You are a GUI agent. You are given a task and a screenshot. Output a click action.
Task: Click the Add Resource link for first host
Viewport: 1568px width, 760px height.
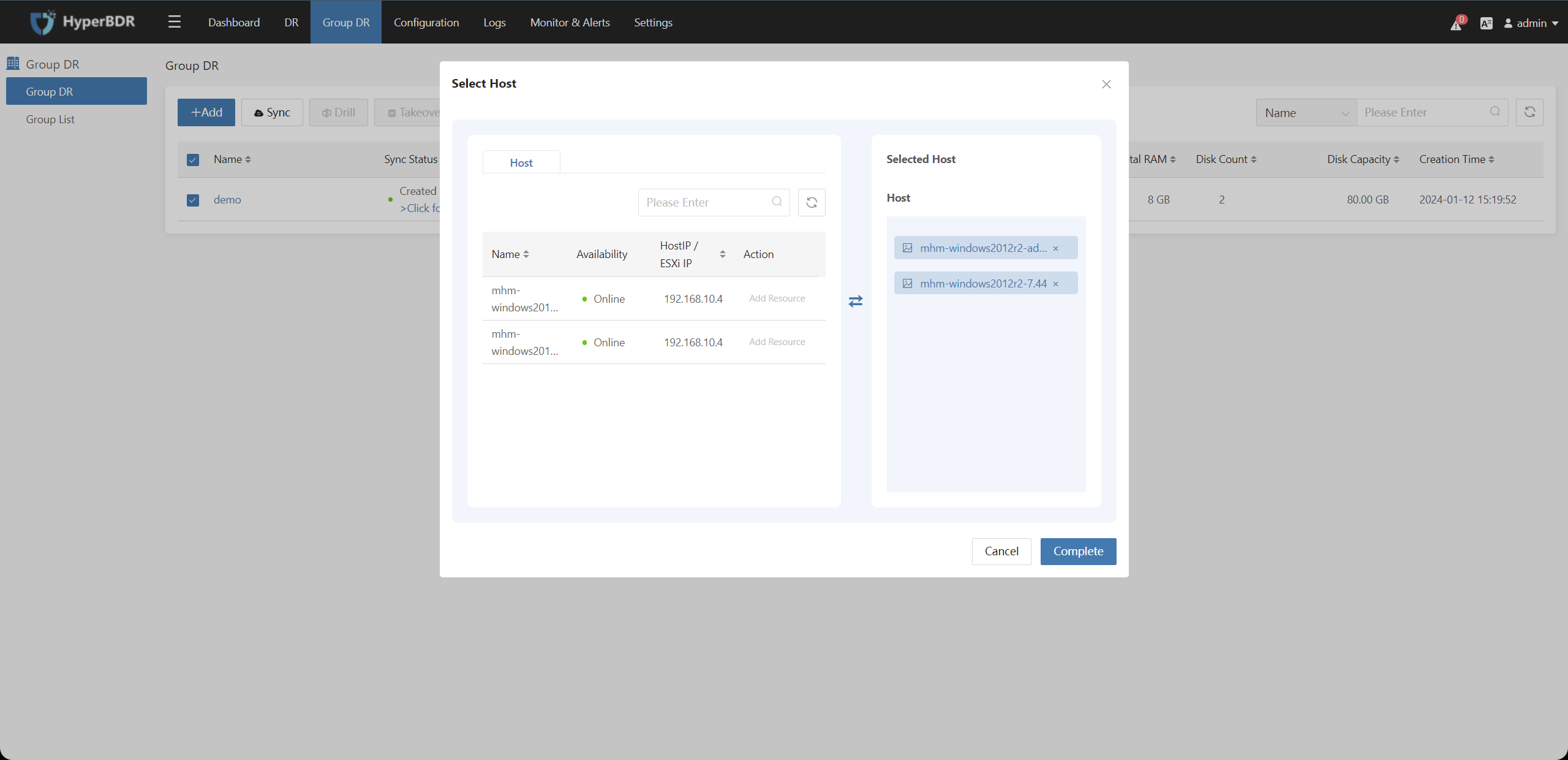tap(776, 298)
